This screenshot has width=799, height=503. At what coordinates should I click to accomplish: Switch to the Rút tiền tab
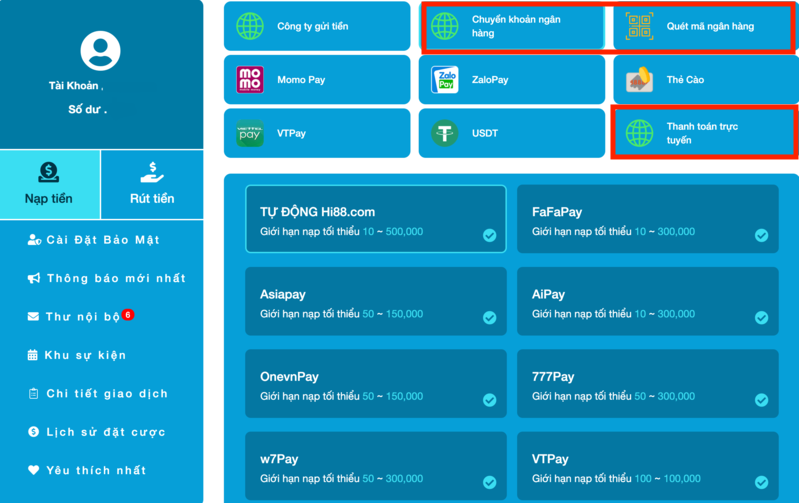pyautogui.click(x=152, y=184)
